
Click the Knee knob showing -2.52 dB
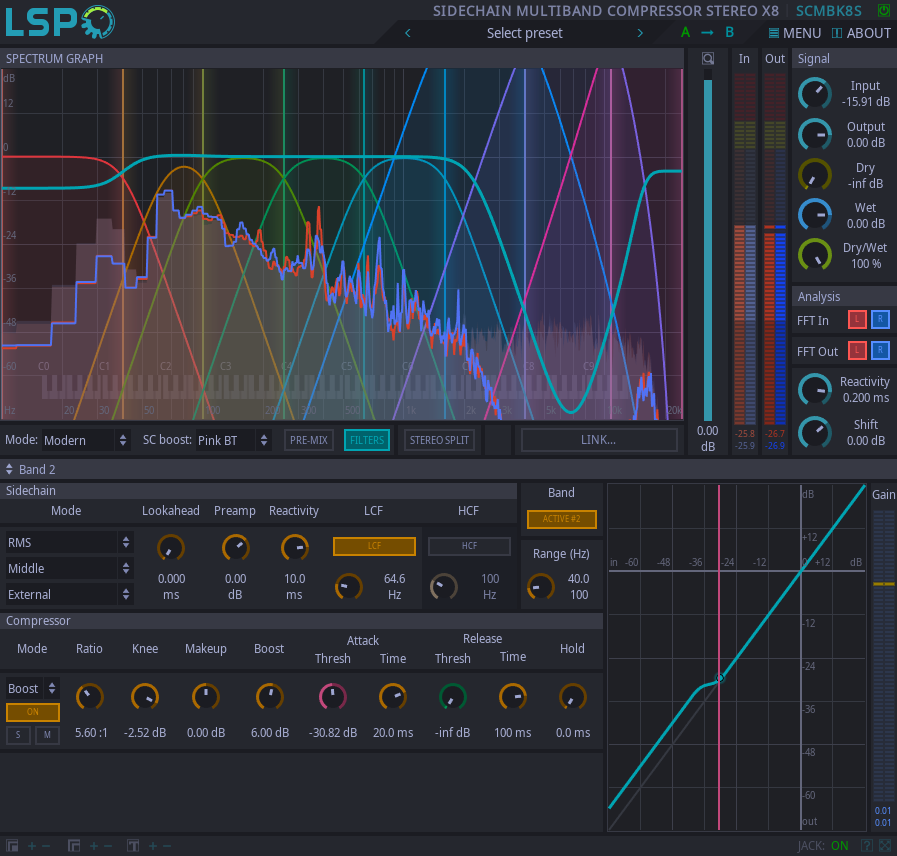coord(145,697)
